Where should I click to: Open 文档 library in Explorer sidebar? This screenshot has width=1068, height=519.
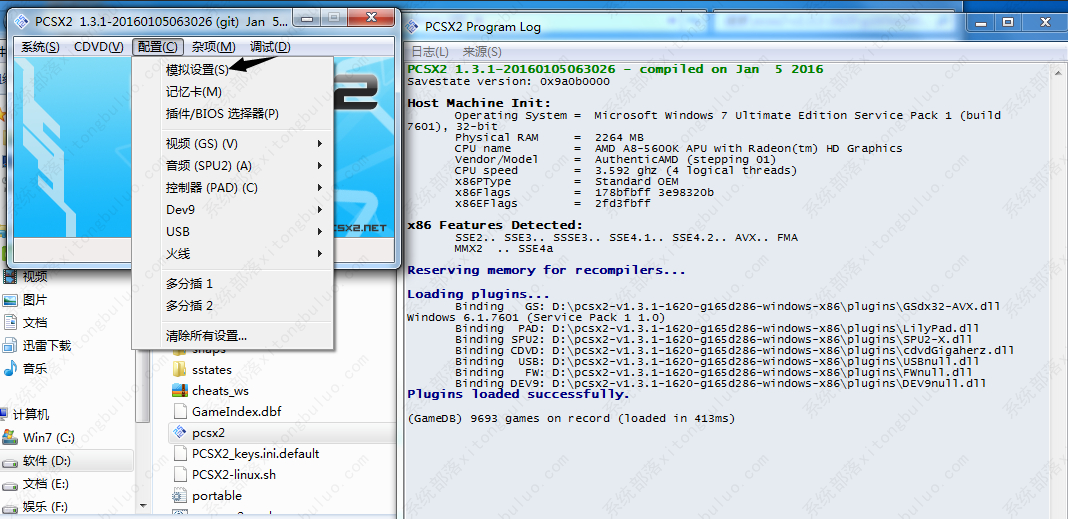35,322
